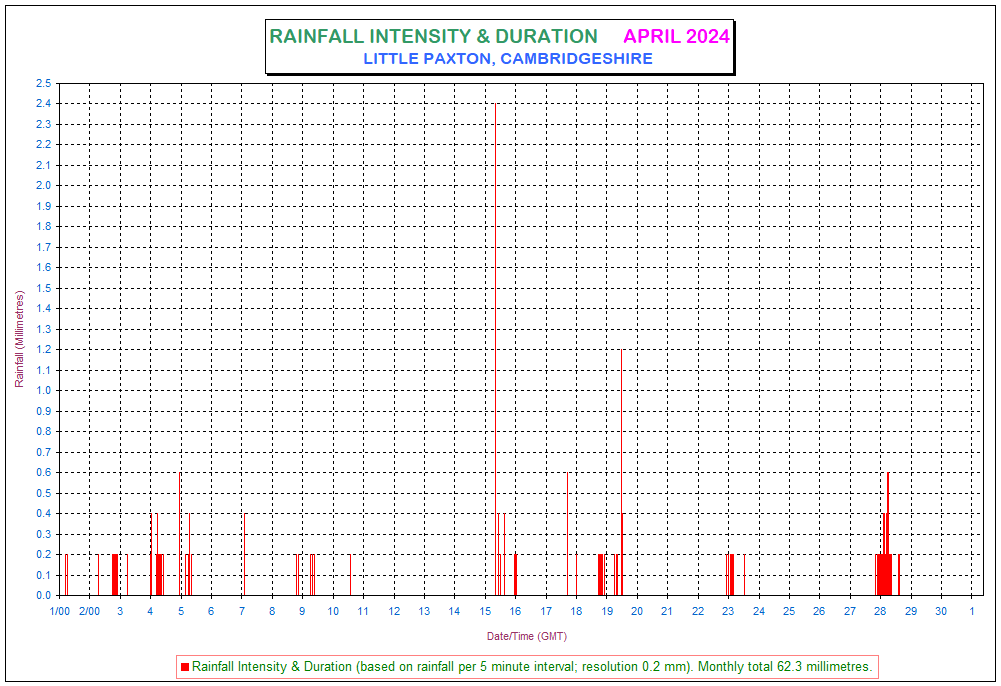Viewport: 1001px width, 686px height.
Task: Click the 2.4 mm rainfall spike on day 15
Action: tap(495, 349)
